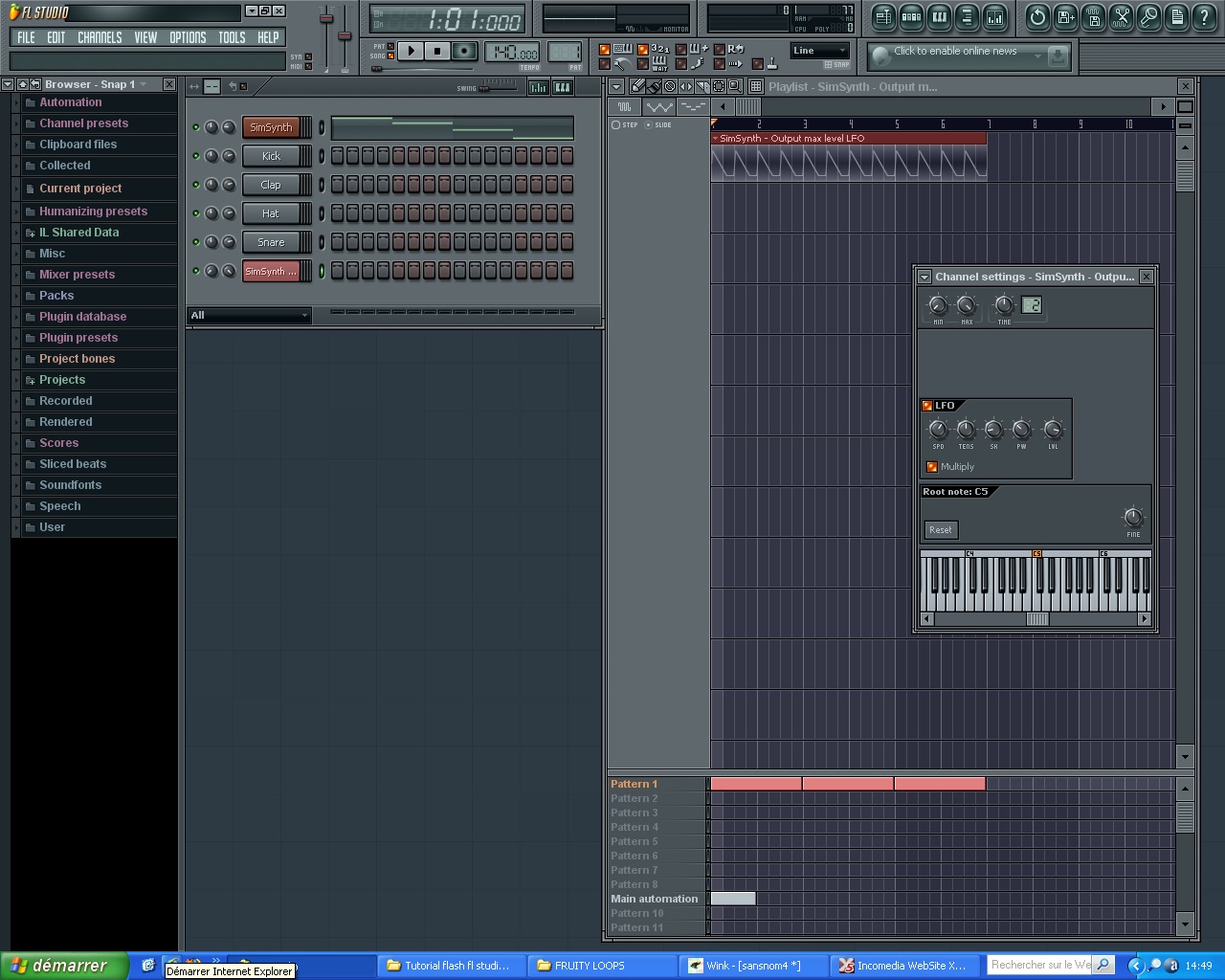The height and width of the screenshot is (980, 1225).
Task: Click the magnifier one-click recording icon
Action: coord(1148,17)
